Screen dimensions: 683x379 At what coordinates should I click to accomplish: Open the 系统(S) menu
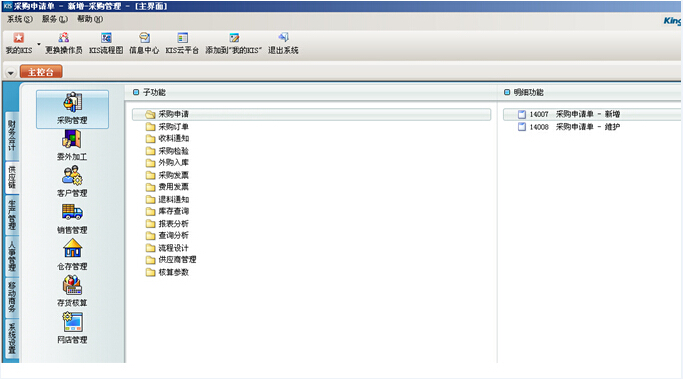coord(20,19)
